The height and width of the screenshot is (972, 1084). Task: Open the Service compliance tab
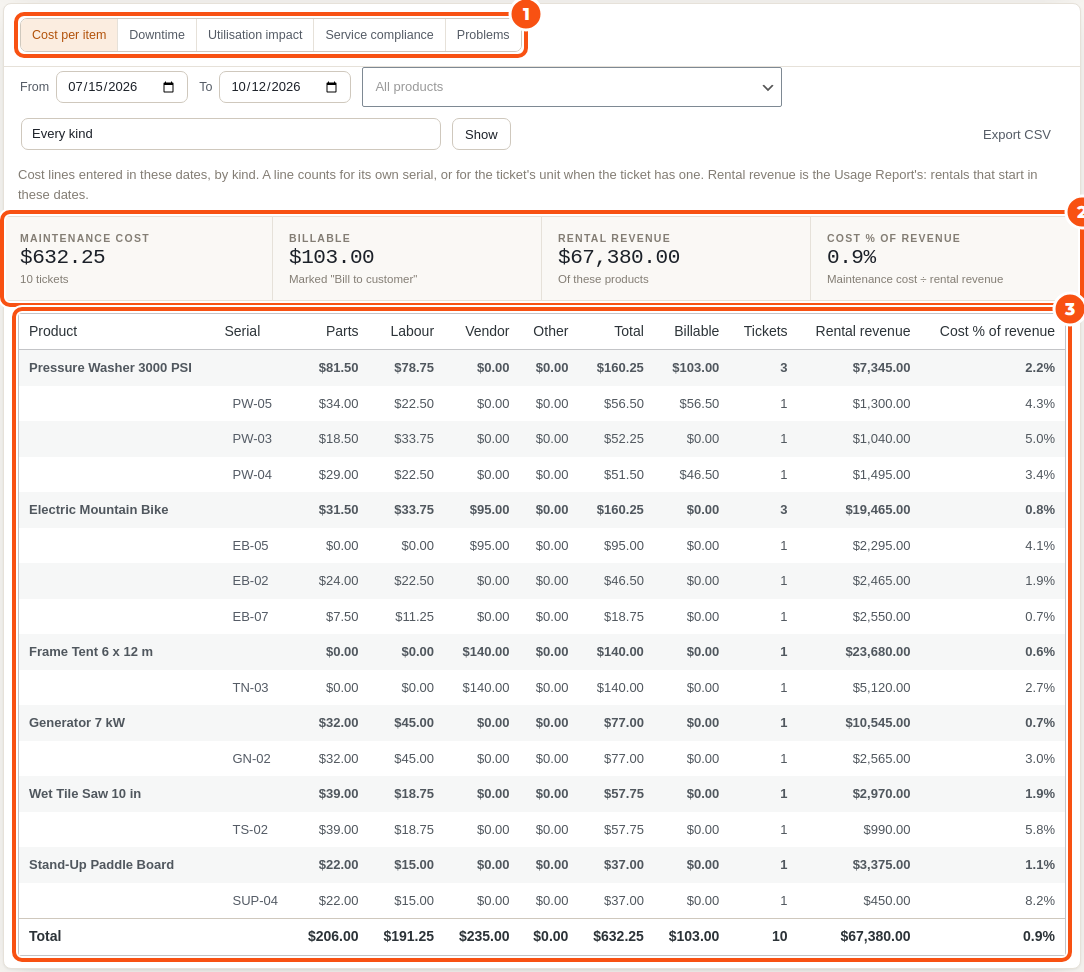380,35
